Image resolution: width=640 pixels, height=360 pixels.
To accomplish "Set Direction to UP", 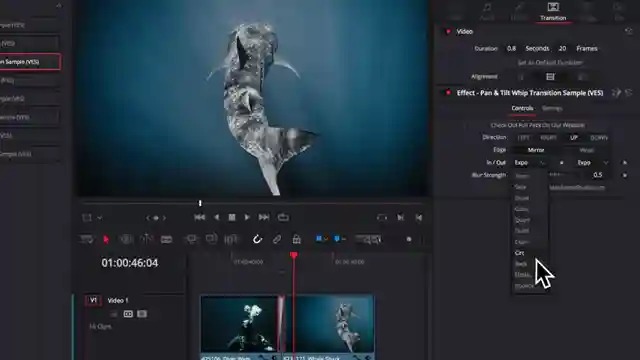I will pyautogui.click(x=573, y=138).
